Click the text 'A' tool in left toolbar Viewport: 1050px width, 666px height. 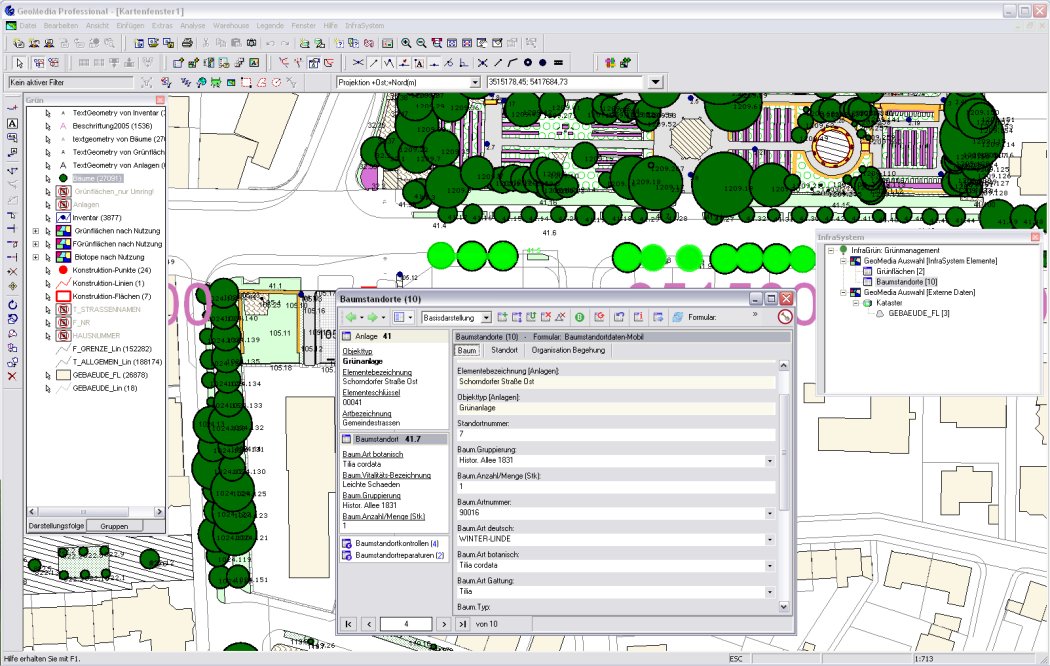pyautogui.click(x=12, y=123)
